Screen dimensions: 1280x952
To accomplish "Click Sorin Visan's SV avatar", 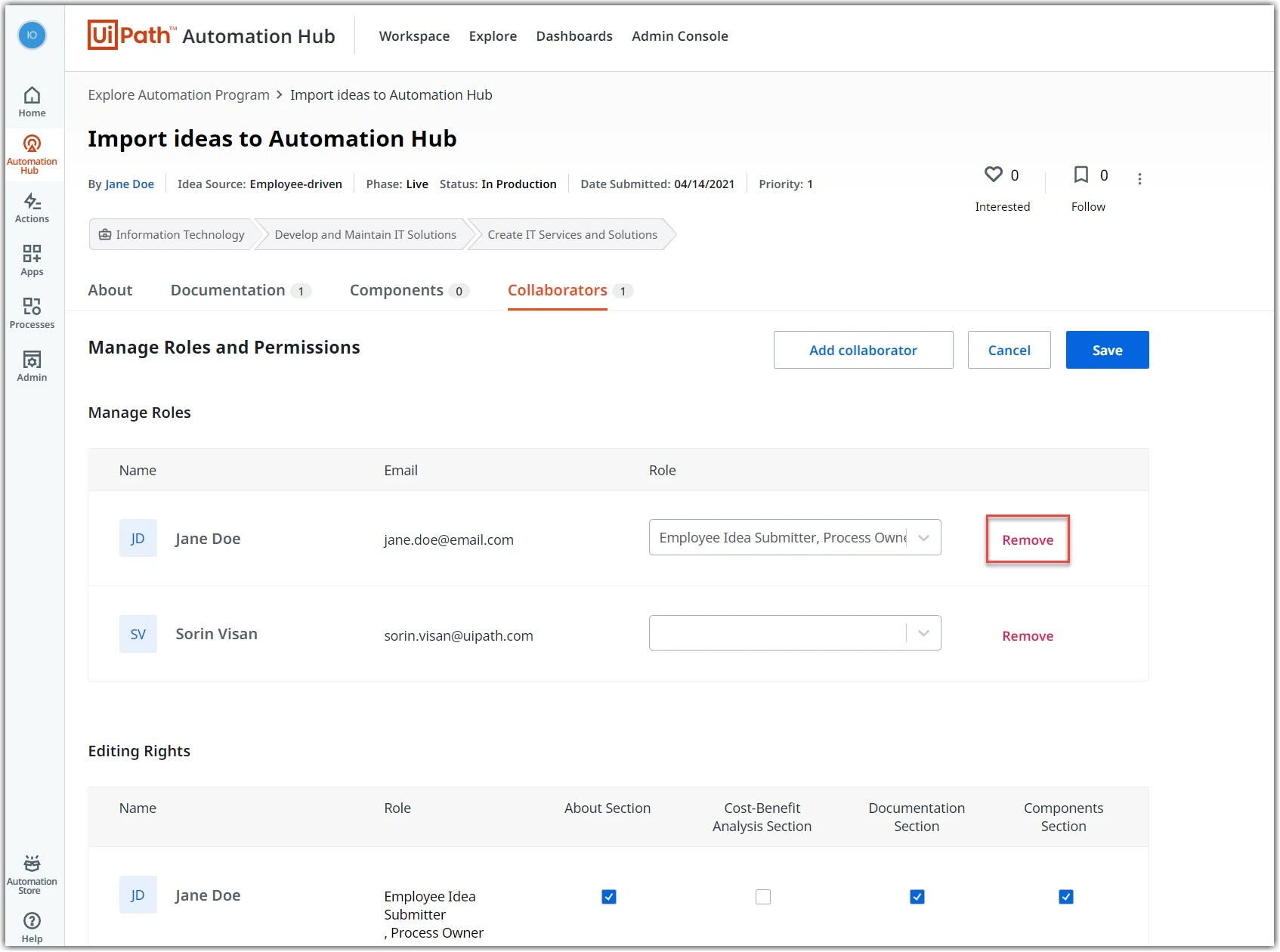I will [138, 634].
